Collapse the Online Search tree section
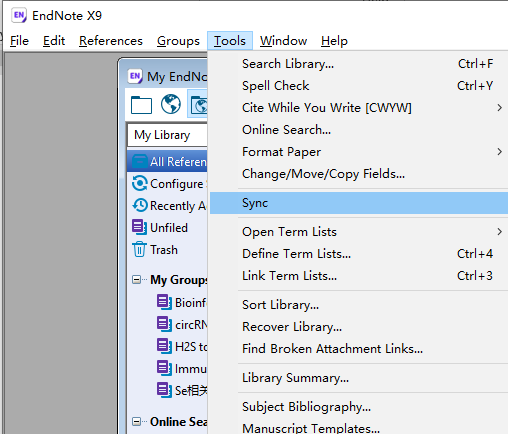This screenshot has width=508, height=434. pyautogui.click(x=136, y=422)
